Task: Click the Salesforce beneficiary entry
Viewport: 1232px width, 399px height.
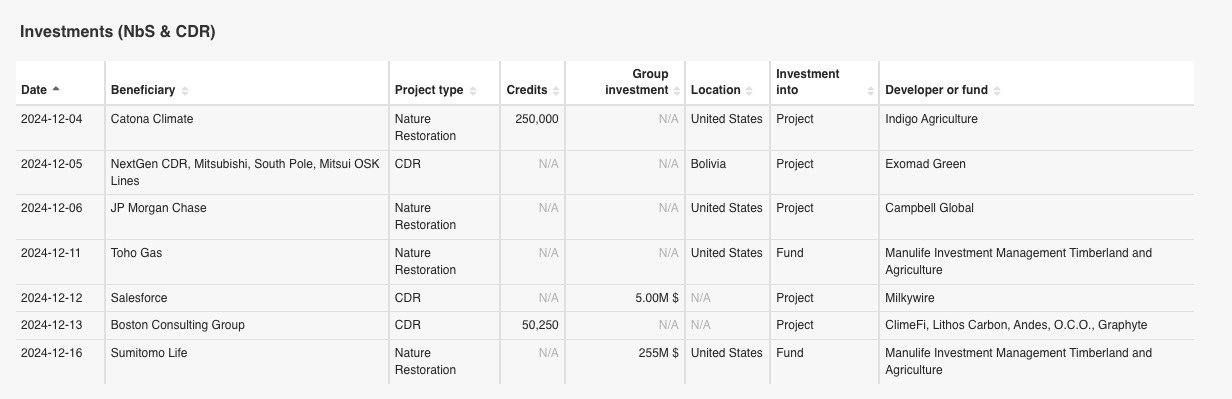Action: pyautogui.click(x=139, y=298)
